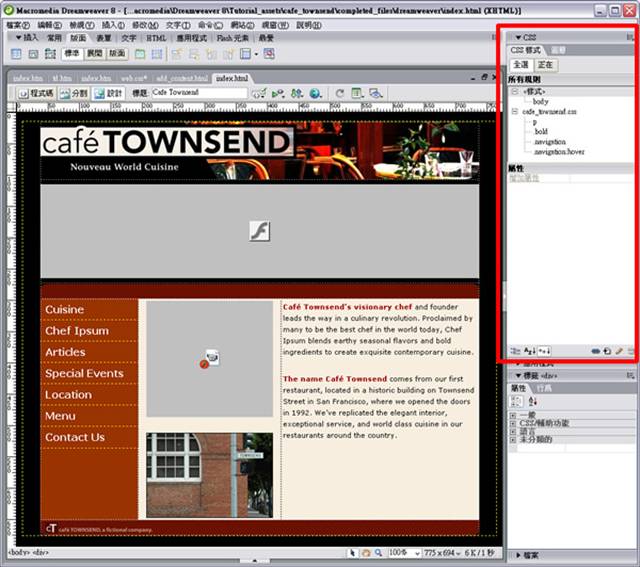Switch to Code view (程式碼)
The height and width of the screenshot is (567, 640).
pos(35,93)
